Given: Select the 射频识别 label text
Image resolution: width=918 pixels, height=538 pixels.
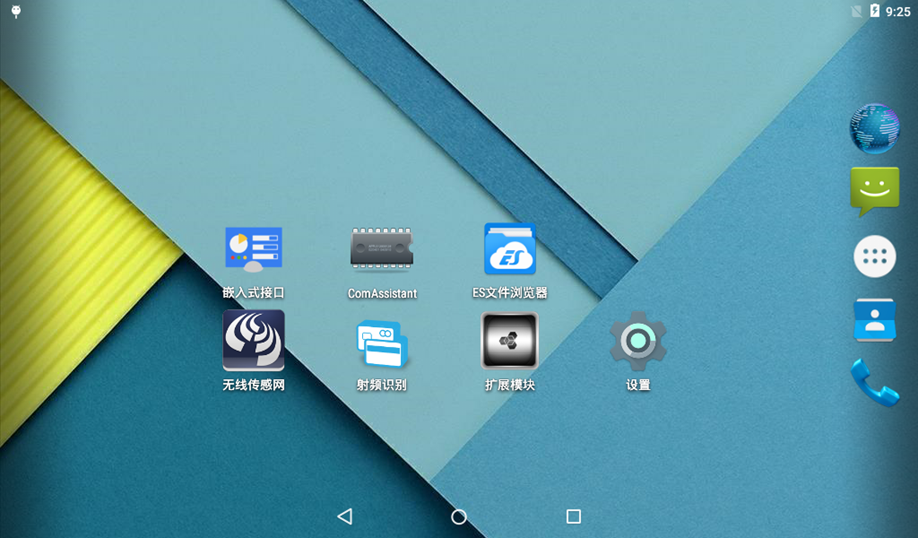Looking at the screenshot, I should coord(382,385).
